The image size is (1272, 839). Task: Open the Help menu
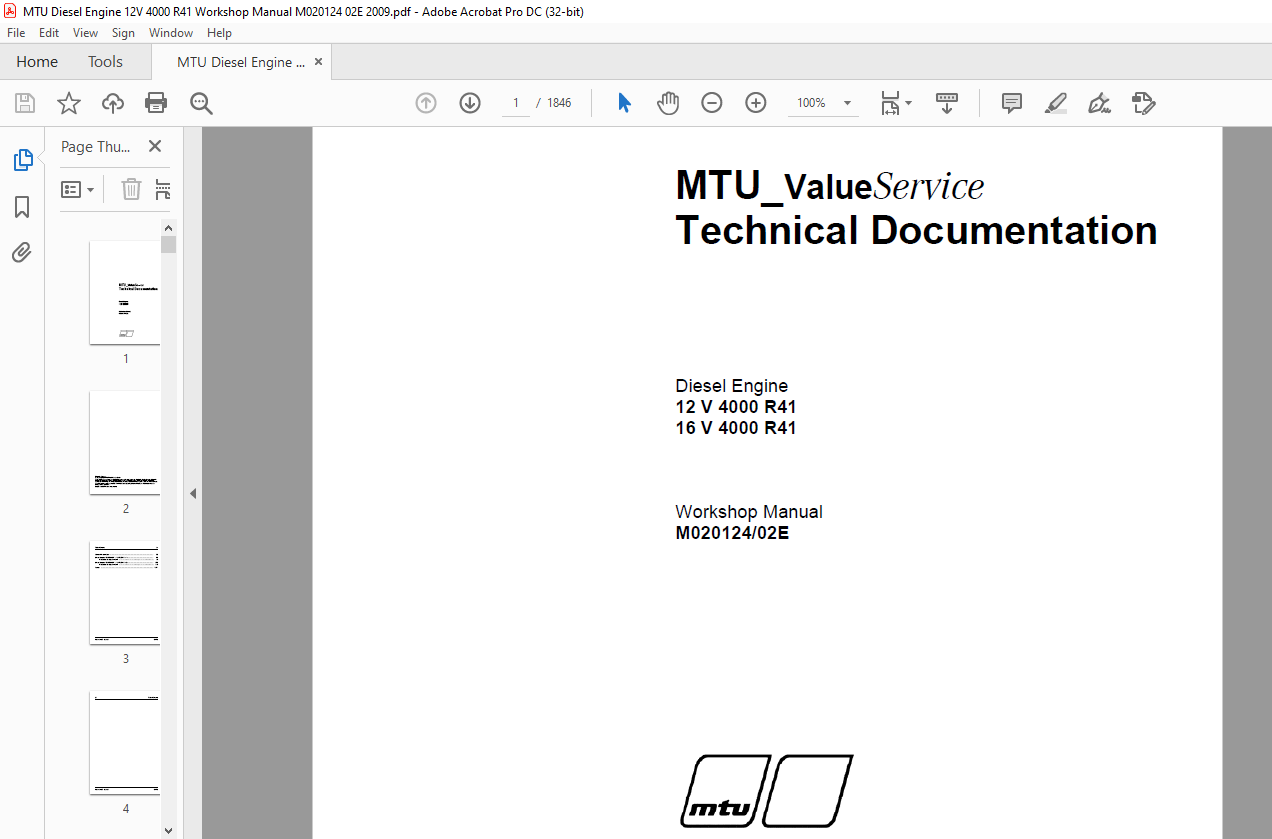click(219, 33)
